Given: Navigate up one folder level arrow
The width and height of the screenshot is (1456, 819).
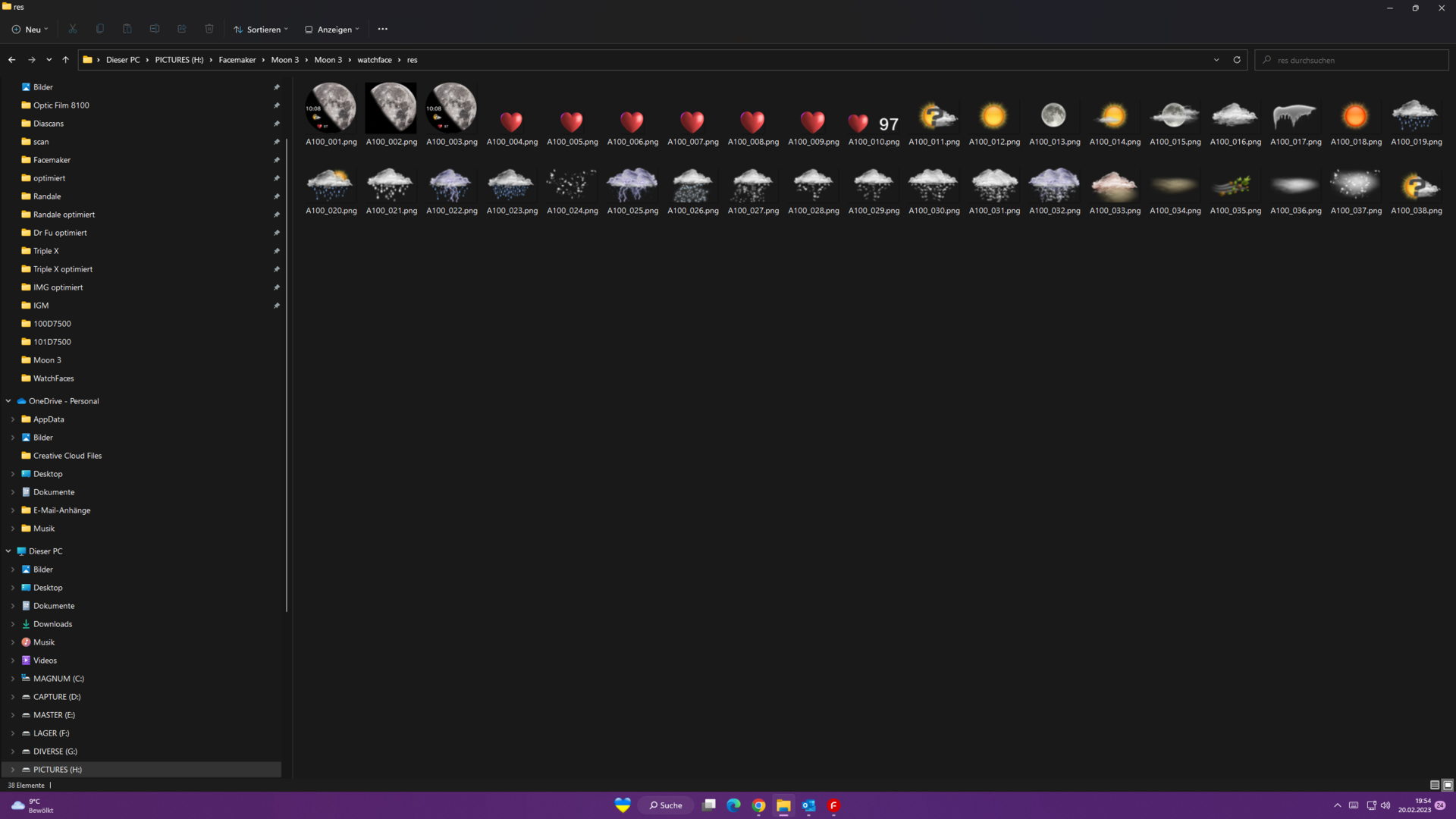Looking at the screenshot, I should [x=66, y=60].
